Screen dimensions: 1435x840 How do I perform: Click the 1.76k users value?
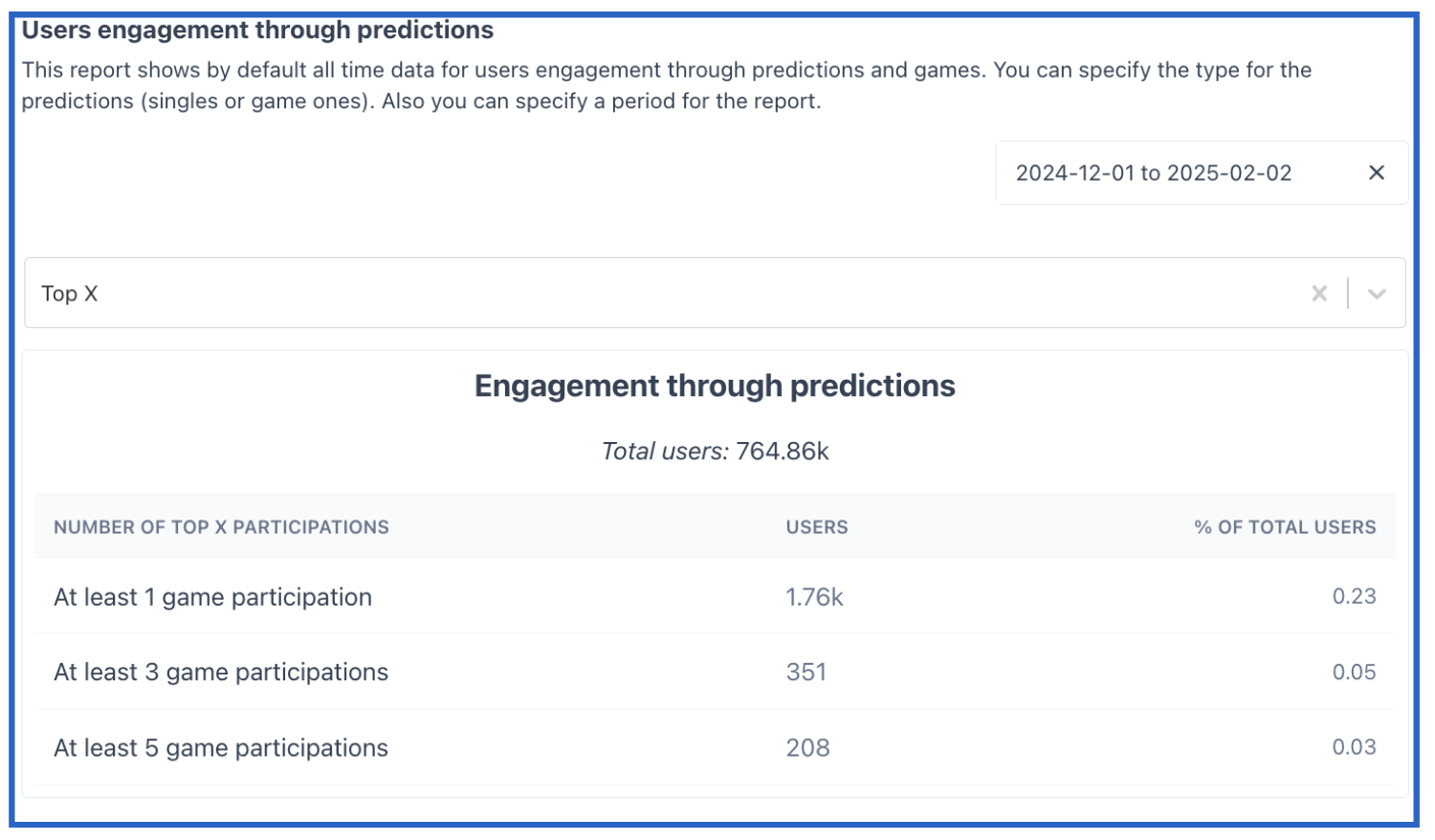coord(814,597)
